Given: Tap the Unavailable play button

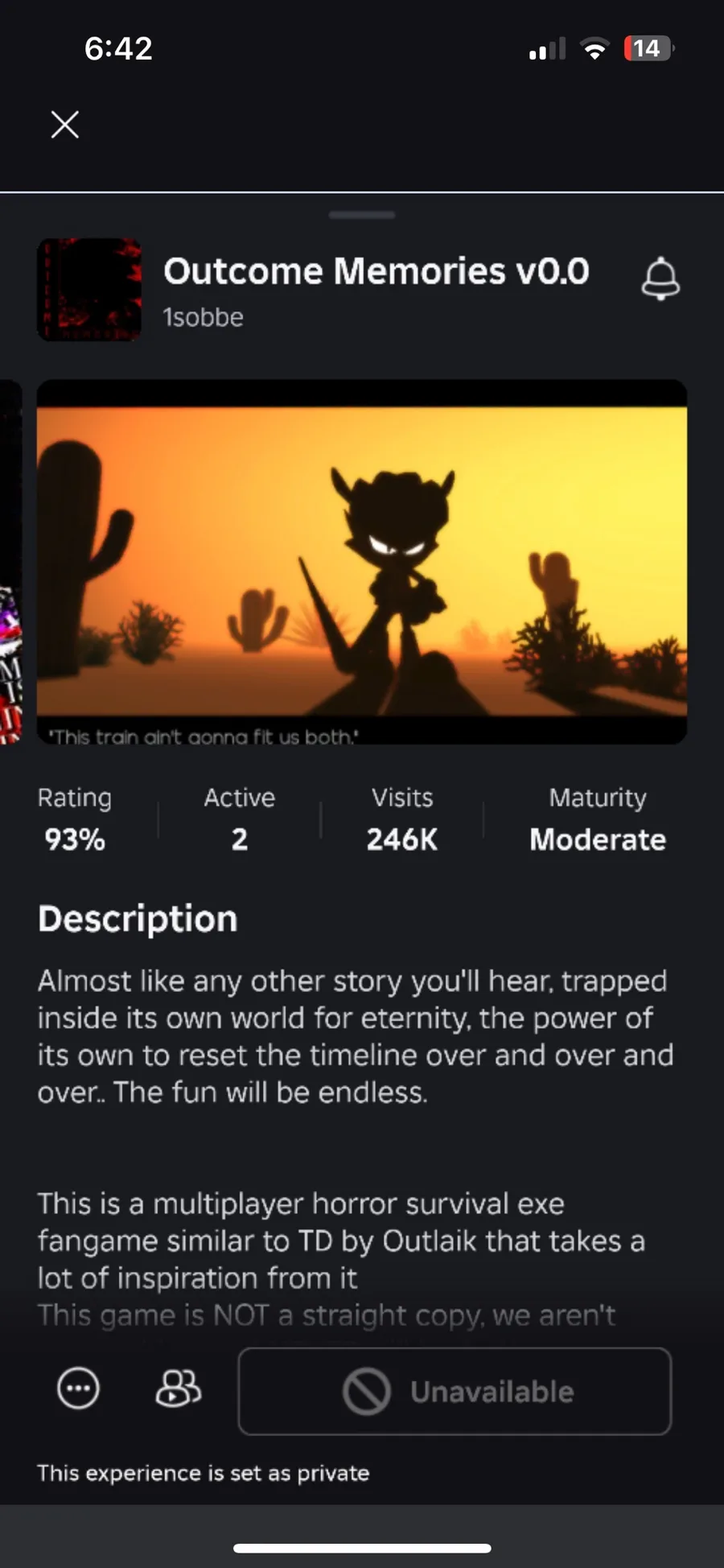Looking at the screenshot, I should point(455,1391).
